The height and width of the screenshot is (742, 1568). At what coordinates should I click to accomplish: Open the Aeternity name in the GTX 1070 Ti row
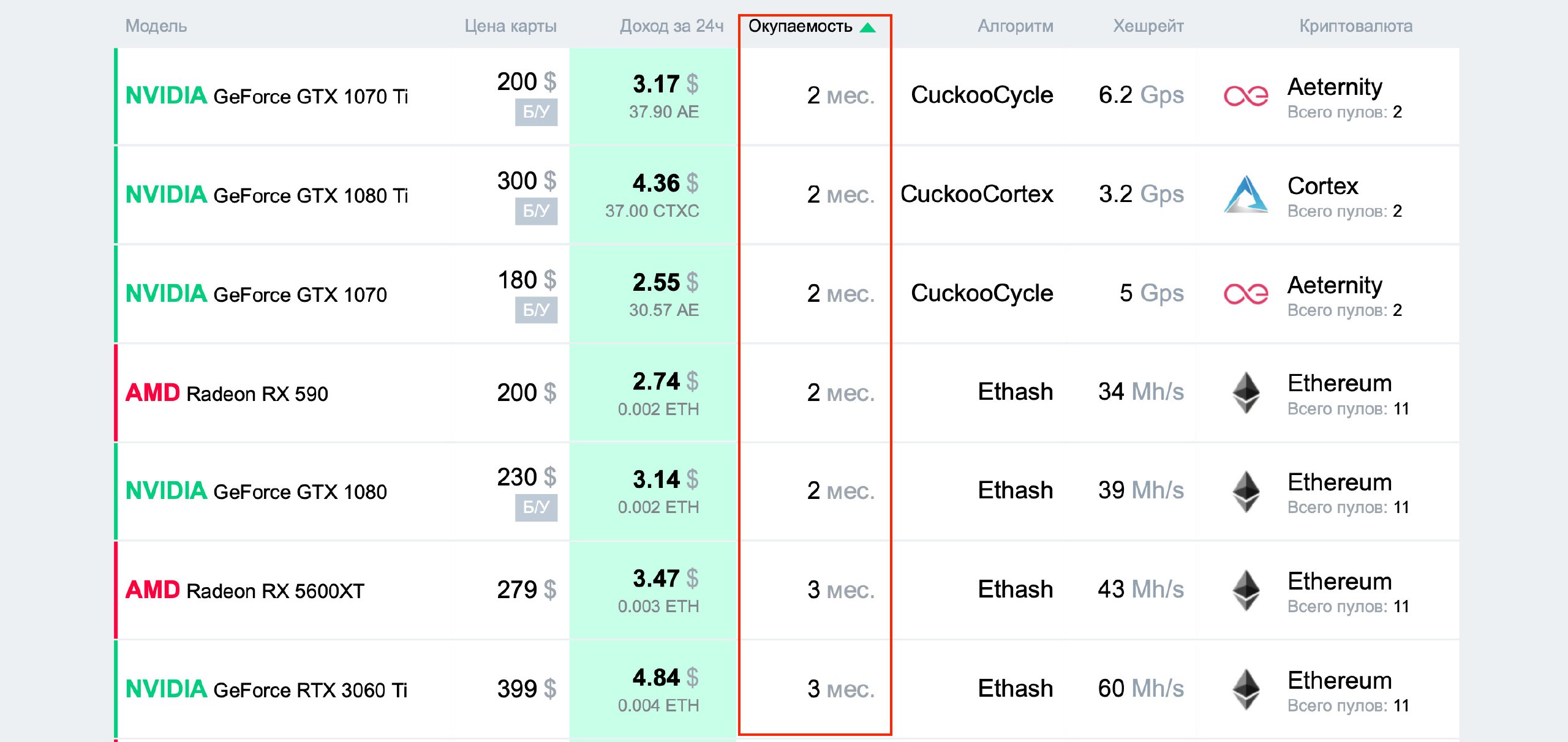[1335, 87]
